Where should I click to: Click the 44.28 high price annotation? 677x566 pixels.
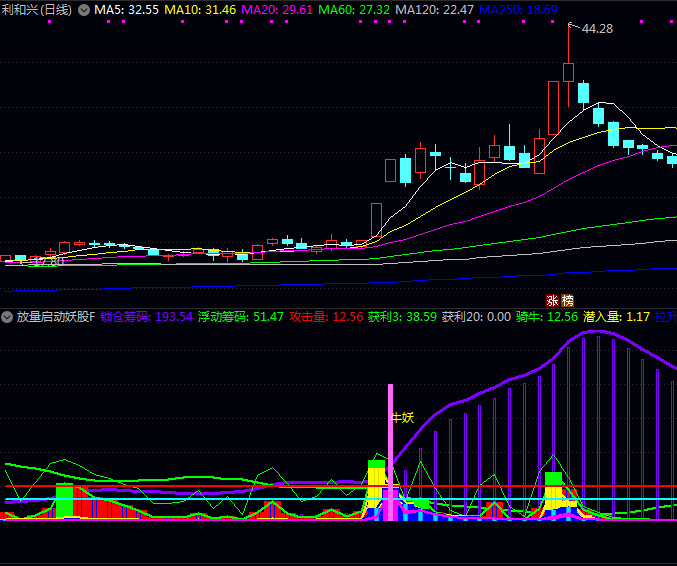(597, 29)
